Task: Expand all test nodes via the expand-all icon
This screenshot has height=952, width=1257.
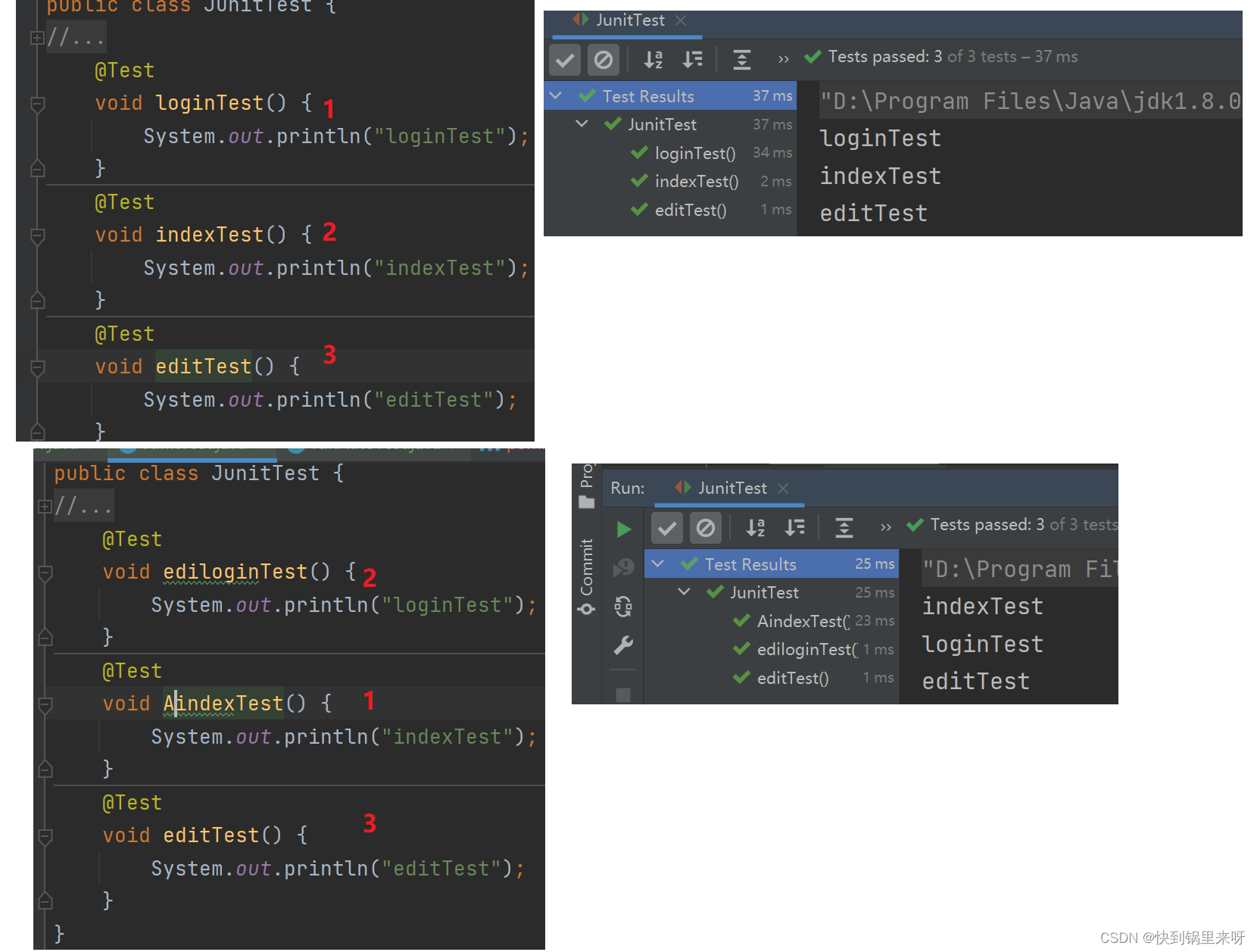Action: click(742, 59)
